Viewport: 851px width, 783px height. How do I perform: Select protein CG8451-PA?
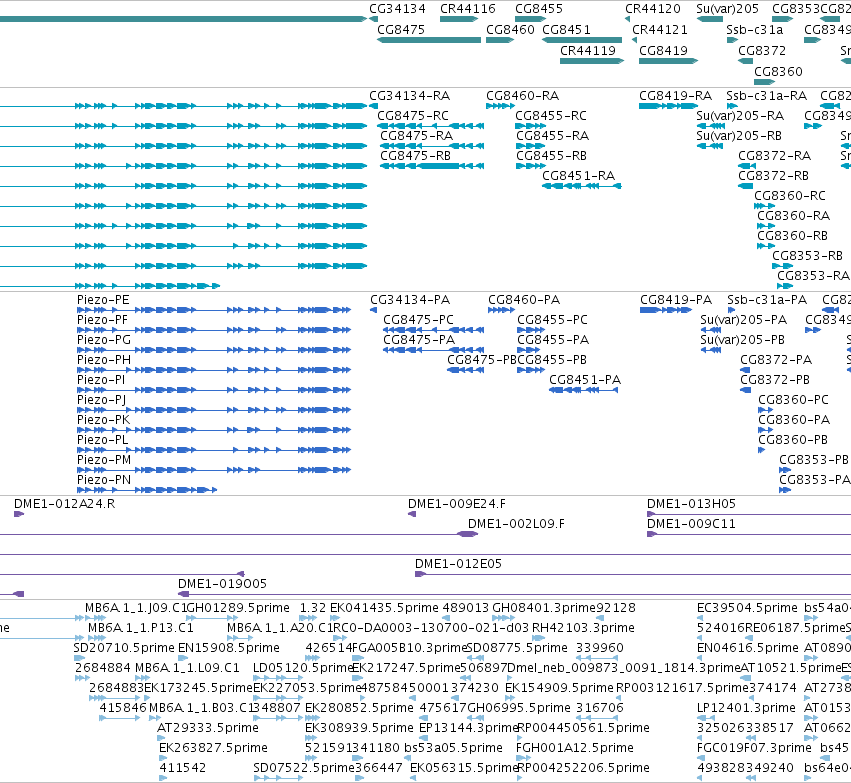585,381
